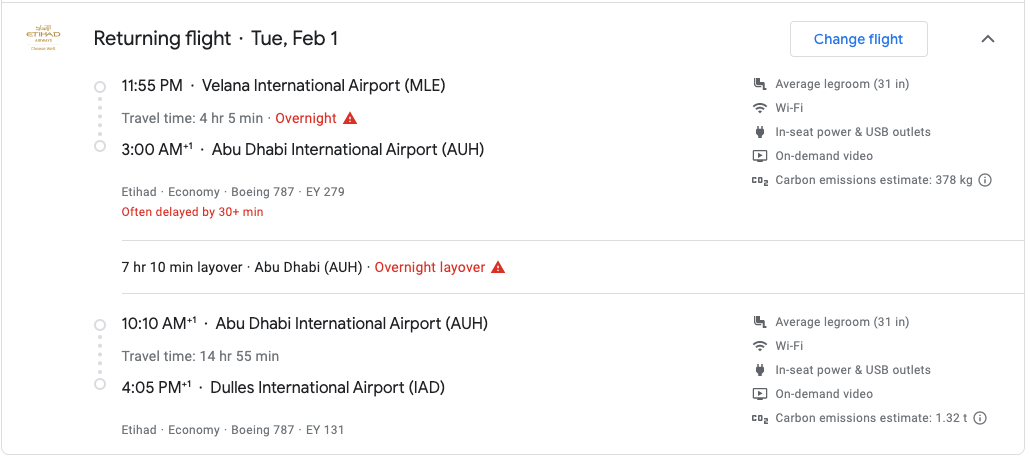1025x455 pixels.
Task: Click the first flight's in-seat power plug icon
Action: pyautogui.click(x=760, y=132)
